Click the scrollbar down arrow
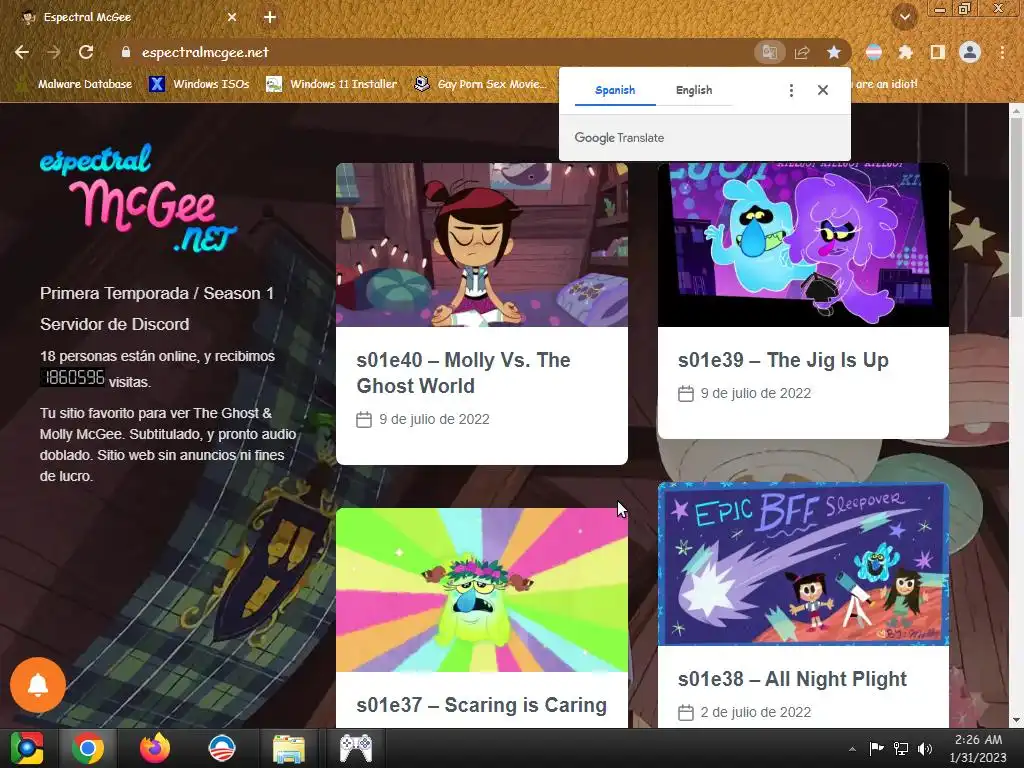1024x768 pixels. [1016, 720]
